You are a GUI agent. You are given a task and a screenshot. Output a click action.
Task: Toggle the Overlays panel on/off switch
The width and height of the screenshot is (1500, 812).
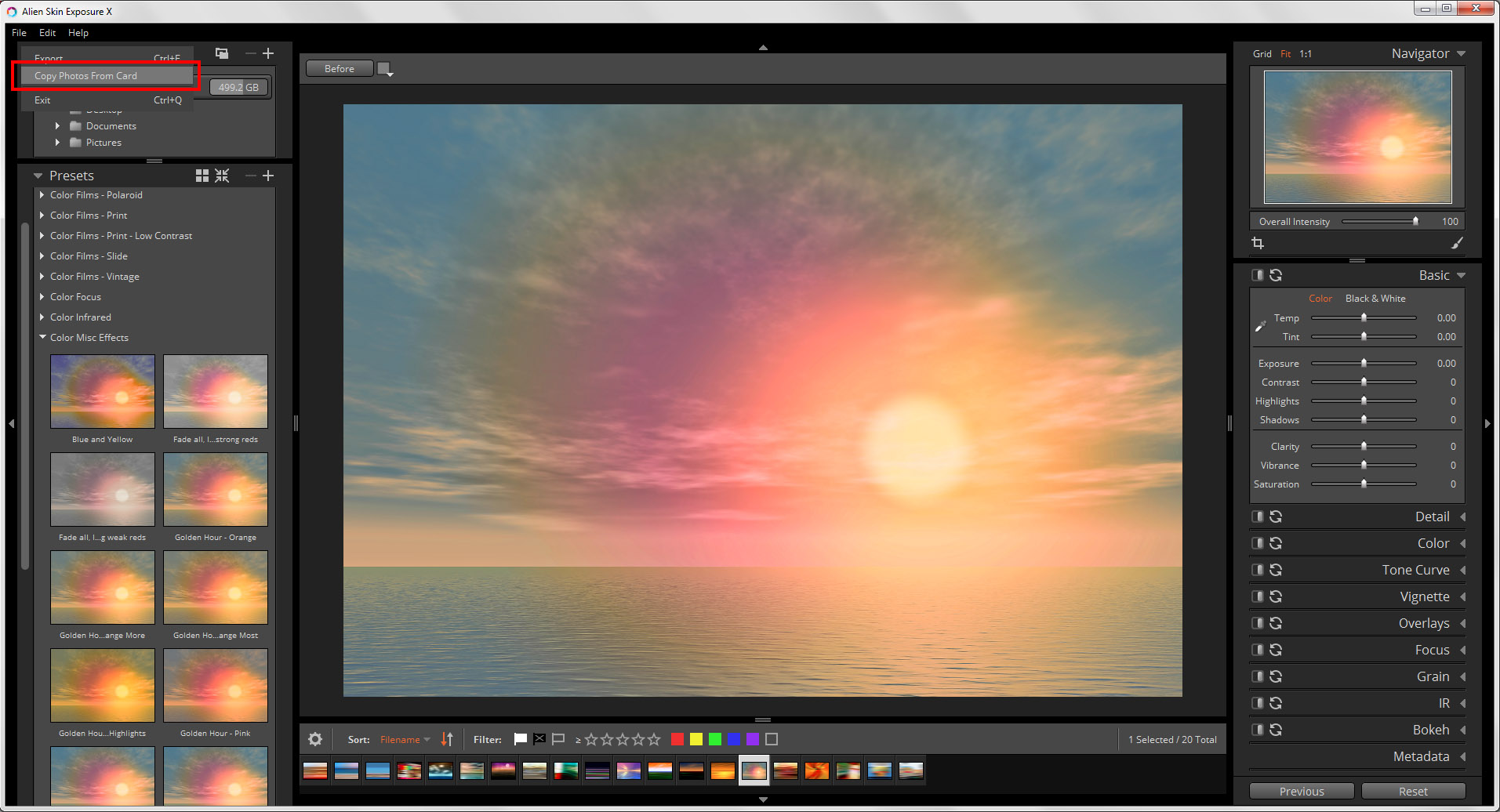point(1258,623)
